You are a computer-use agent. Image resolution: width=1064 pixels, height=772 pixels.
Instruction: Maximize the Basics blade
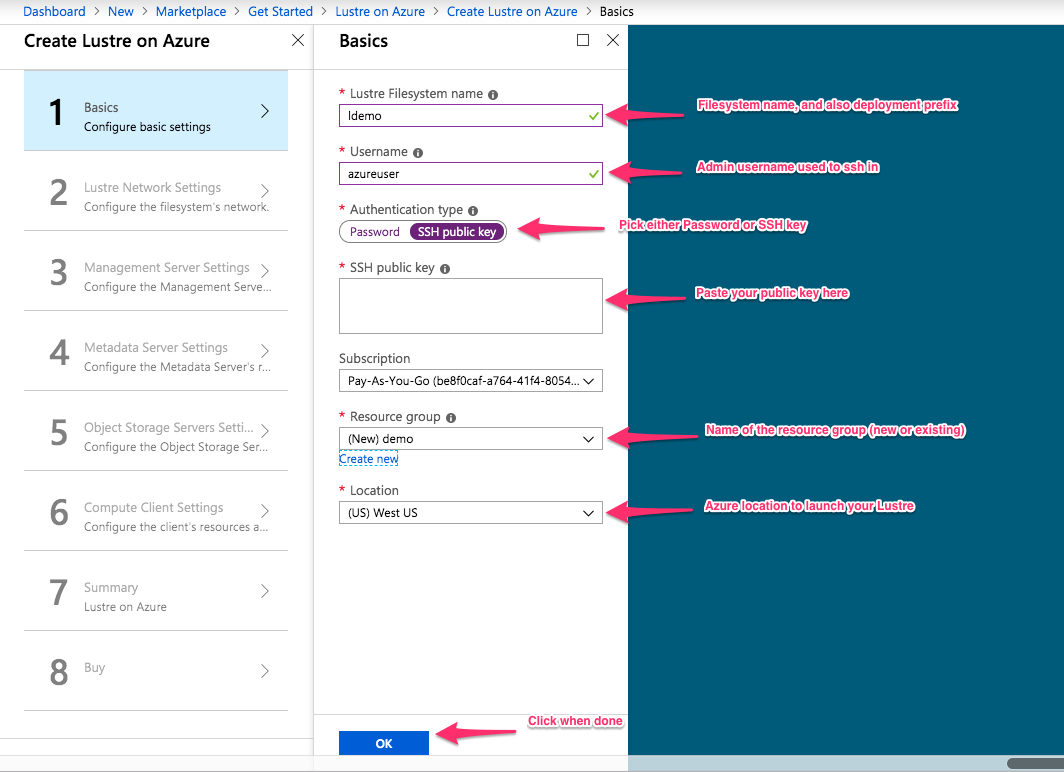pos(583,40)
